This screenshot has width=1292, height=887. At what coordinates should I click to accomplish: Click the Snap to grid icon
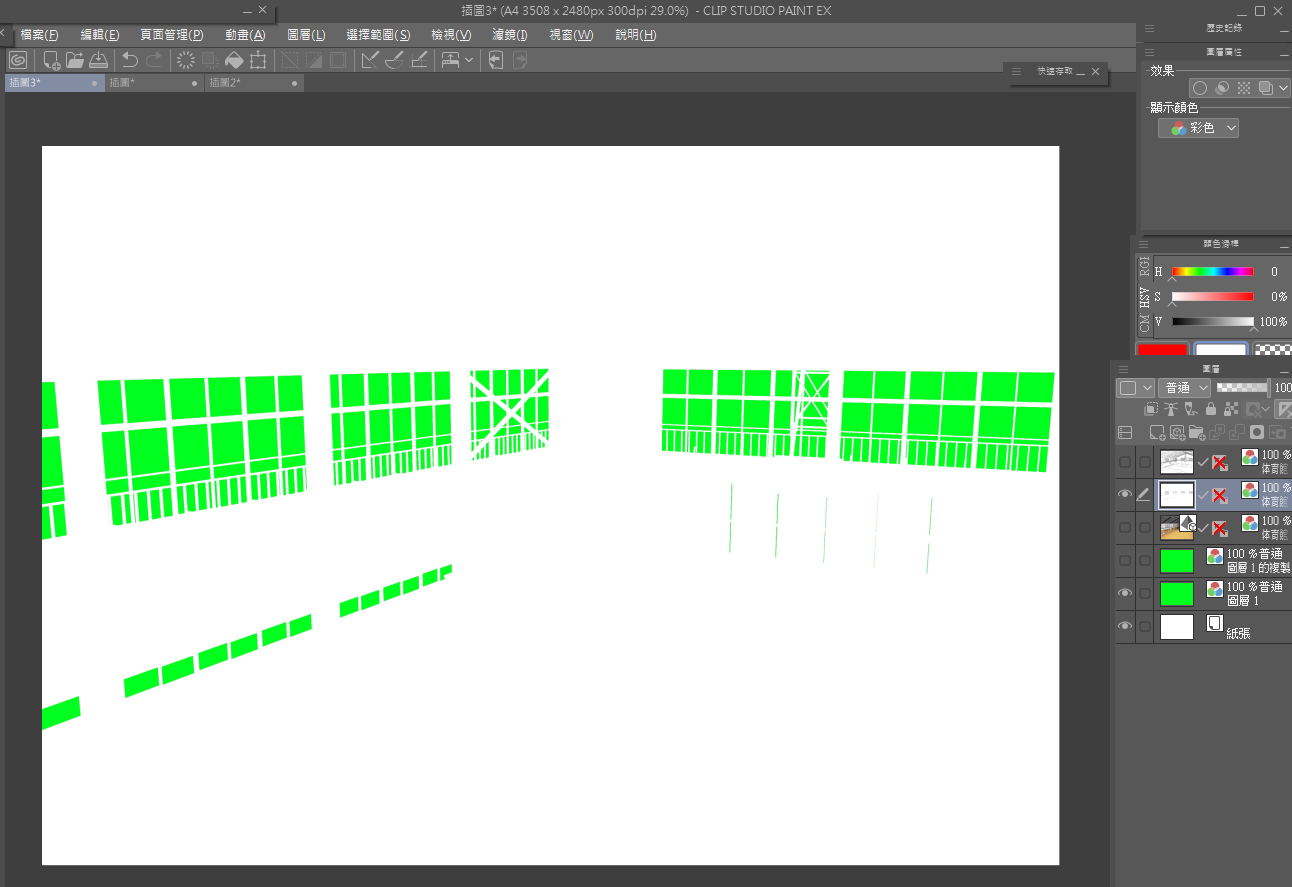[419, 60]
